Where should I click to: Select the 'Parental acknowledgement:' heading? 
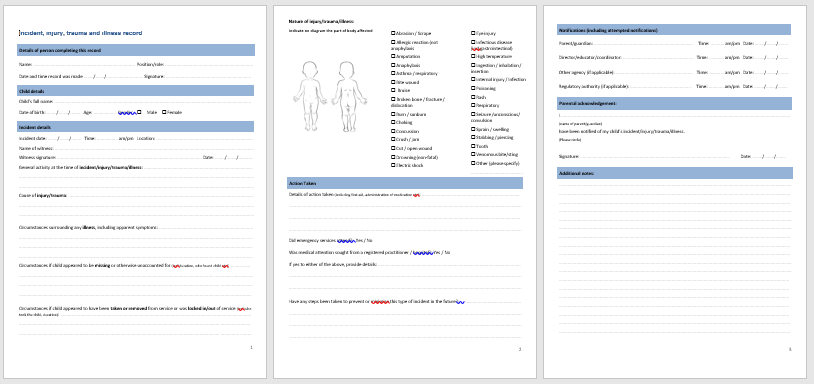[x=674, y=103]
